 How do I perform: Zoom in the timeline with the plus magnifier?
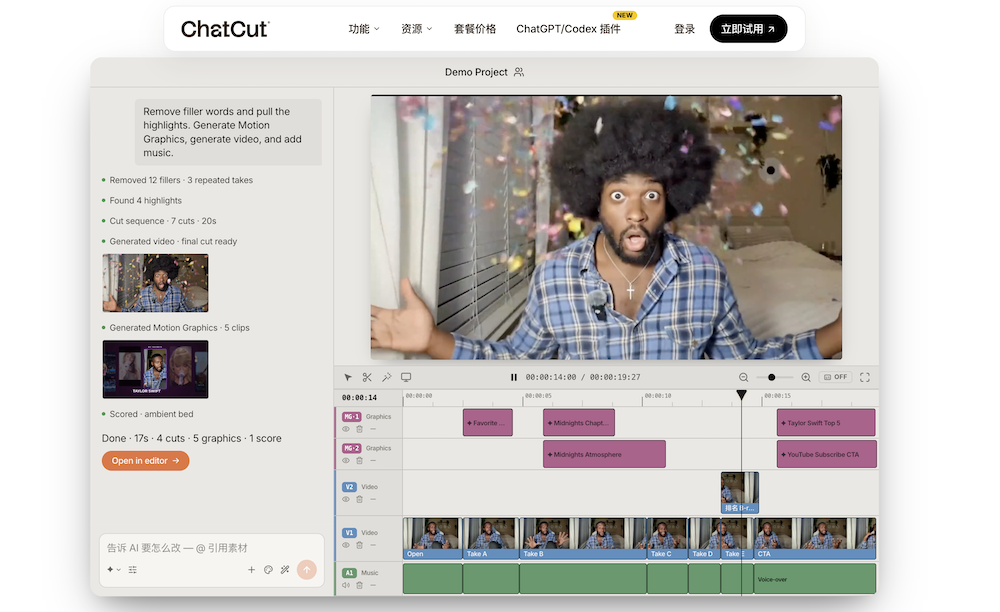tap(805, 377)
